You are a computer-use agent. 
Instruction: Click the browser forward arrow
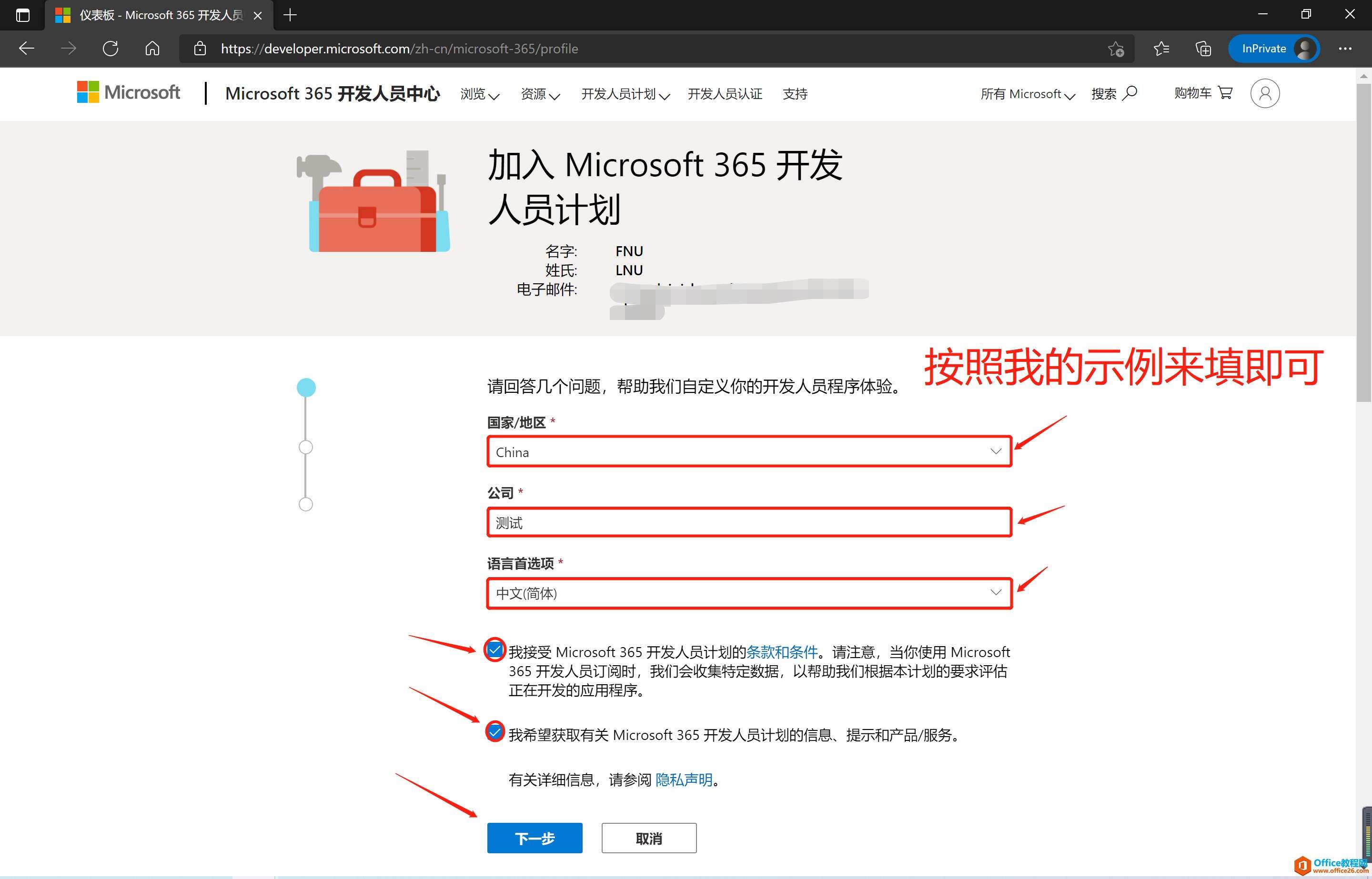(69, 49)
